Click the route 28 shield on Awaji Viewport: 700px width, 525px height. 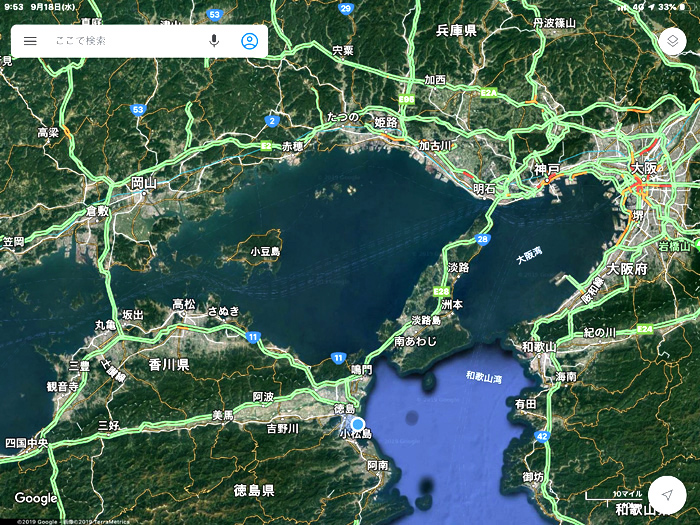(x=483, y=239)
